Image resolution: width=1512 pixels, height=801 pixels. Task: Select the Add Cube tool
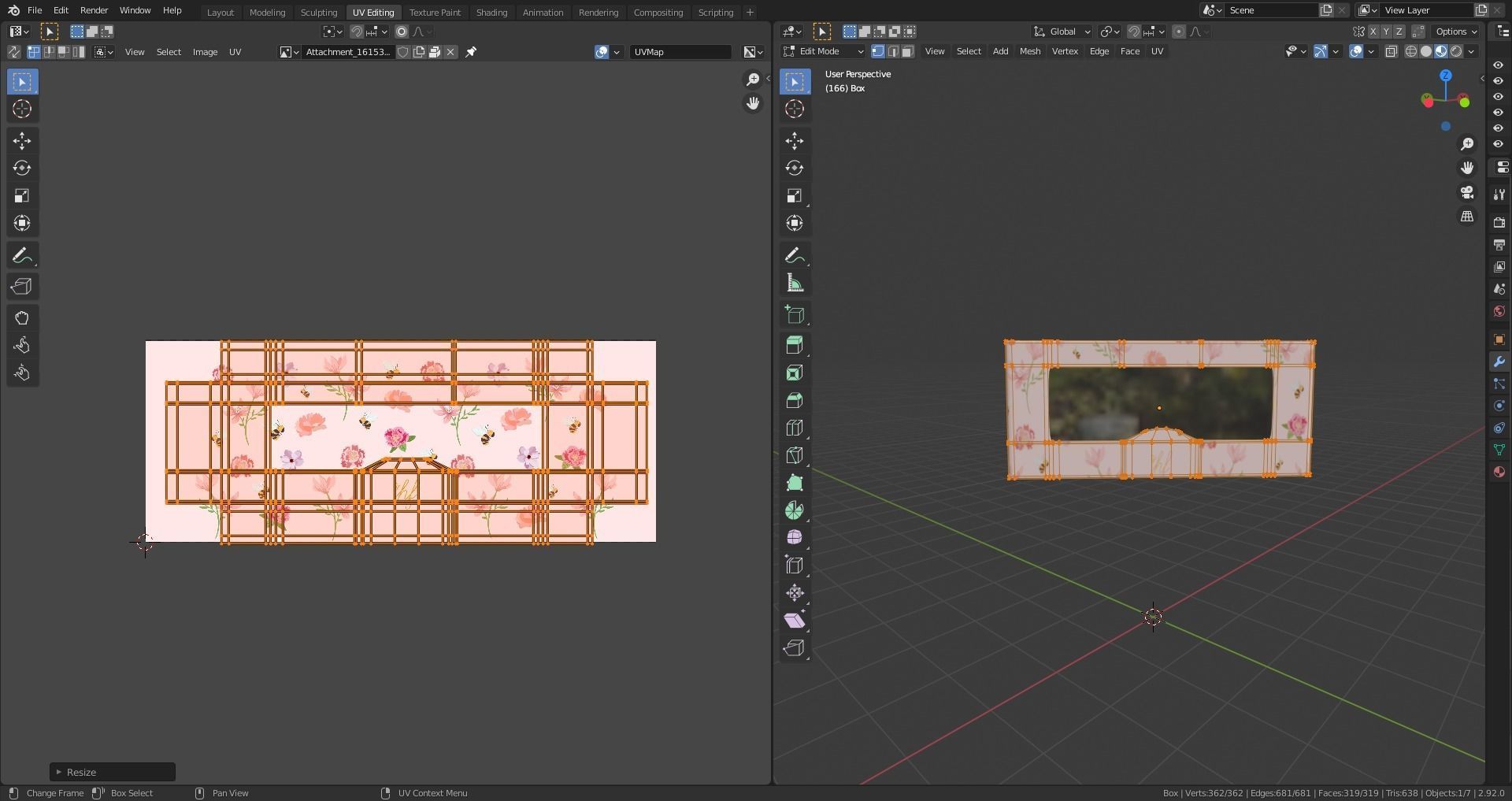point(795,315)
